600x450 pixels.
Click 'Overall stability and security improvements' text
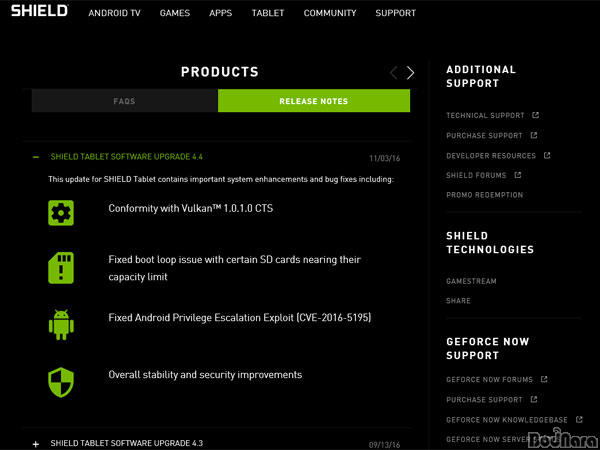click(205, 375)
